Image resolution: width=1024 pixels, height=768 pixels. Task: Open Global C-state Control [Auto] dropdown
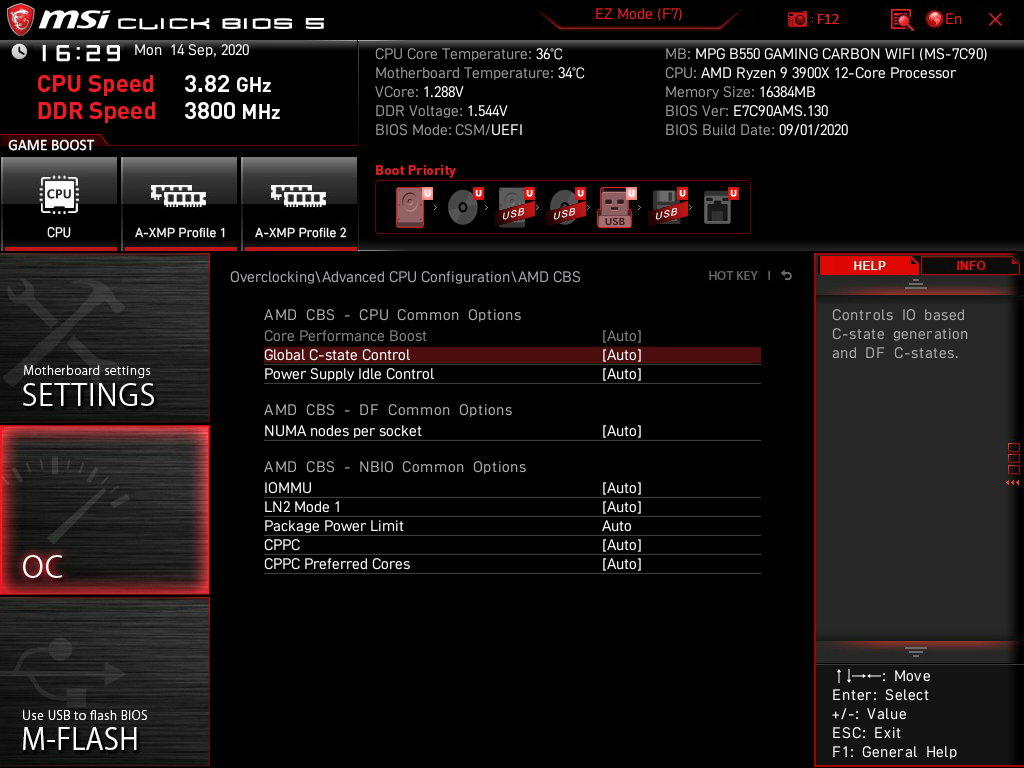[x=622, y=355]
